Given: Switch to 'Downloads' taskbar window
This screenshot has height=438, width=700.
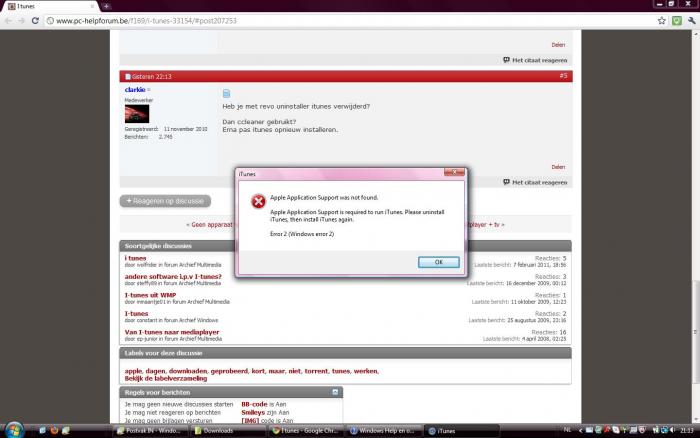Looking at the screenshot, I should [228, 431].
